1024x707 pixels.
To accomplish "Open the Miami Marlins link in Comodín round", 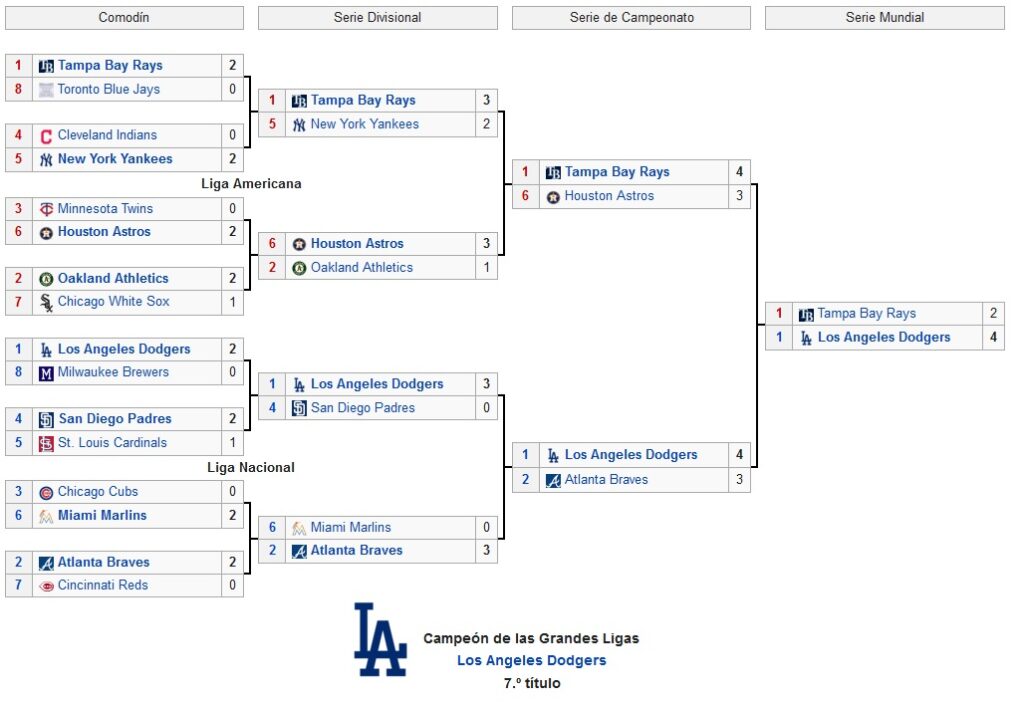I will [102, 515].
